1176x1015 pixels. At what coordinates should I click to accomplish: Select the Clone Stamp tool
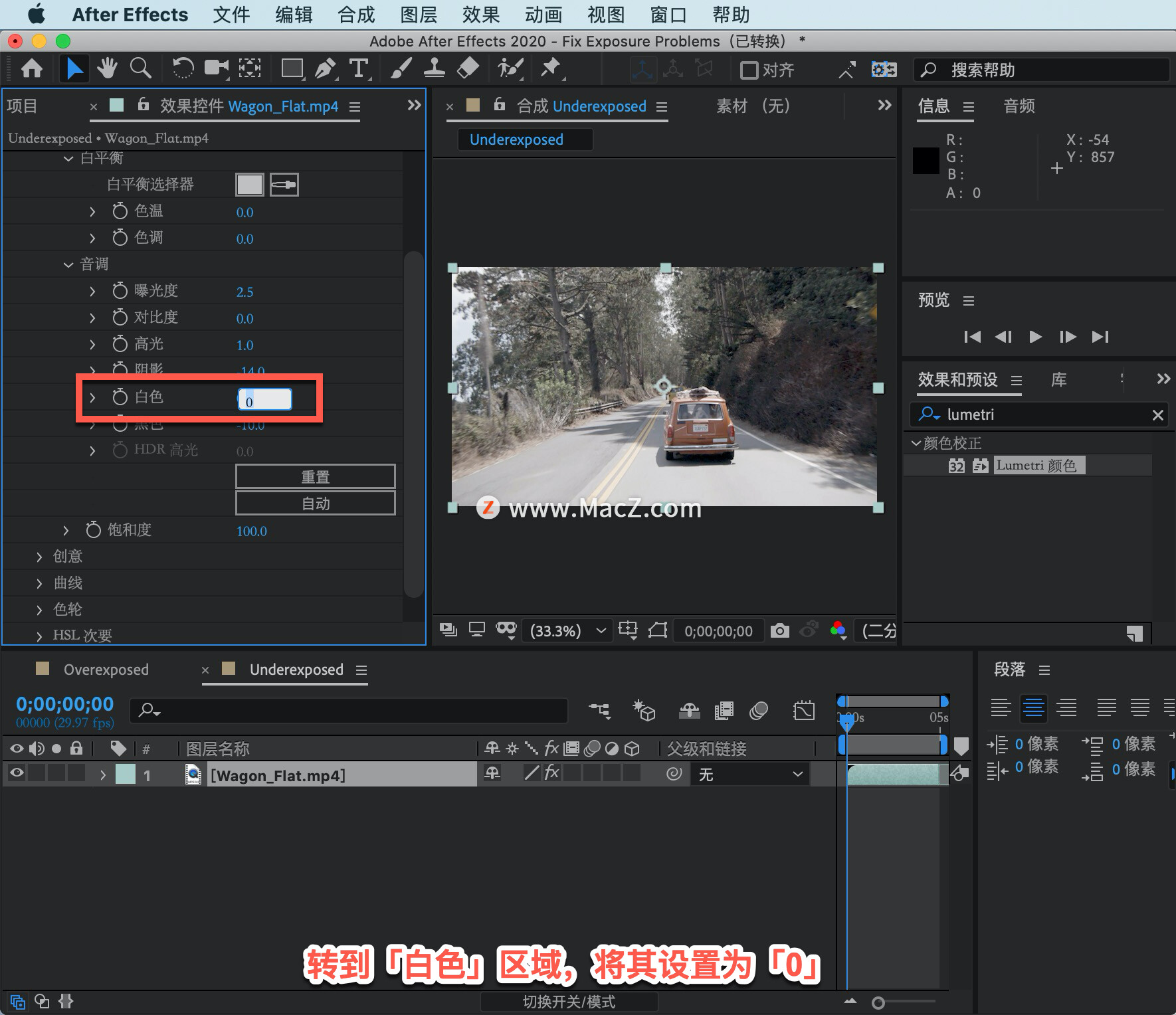435,68
